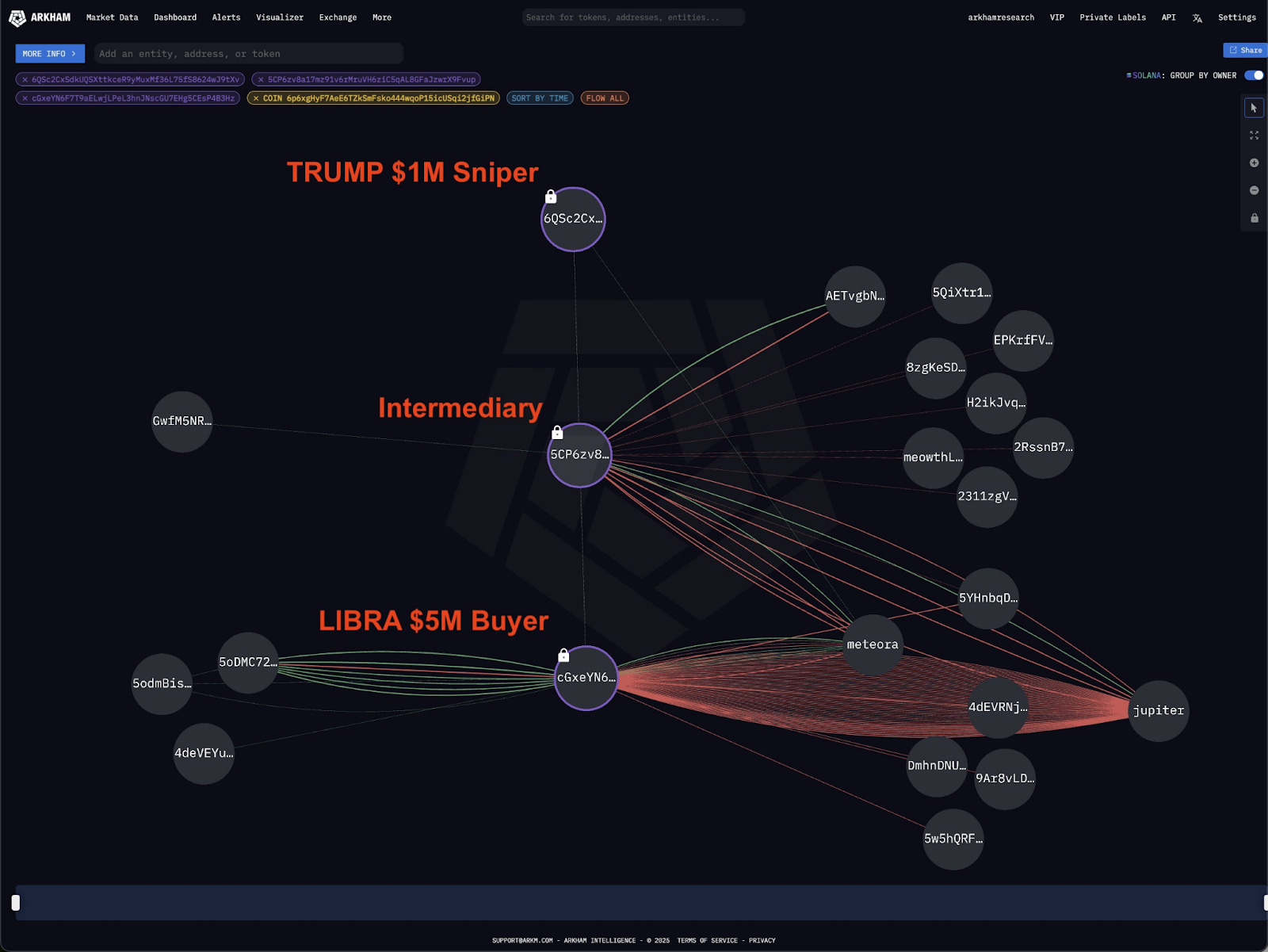Click the Share button

click(1245, 50)
